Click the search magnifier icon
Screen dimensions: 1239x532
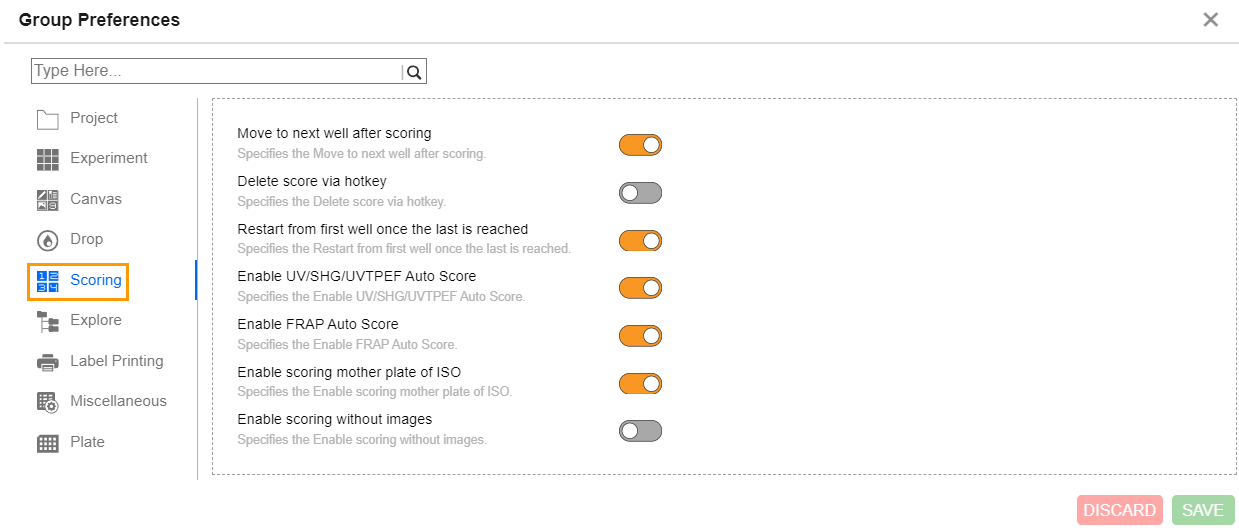click(x=414, y=72)
